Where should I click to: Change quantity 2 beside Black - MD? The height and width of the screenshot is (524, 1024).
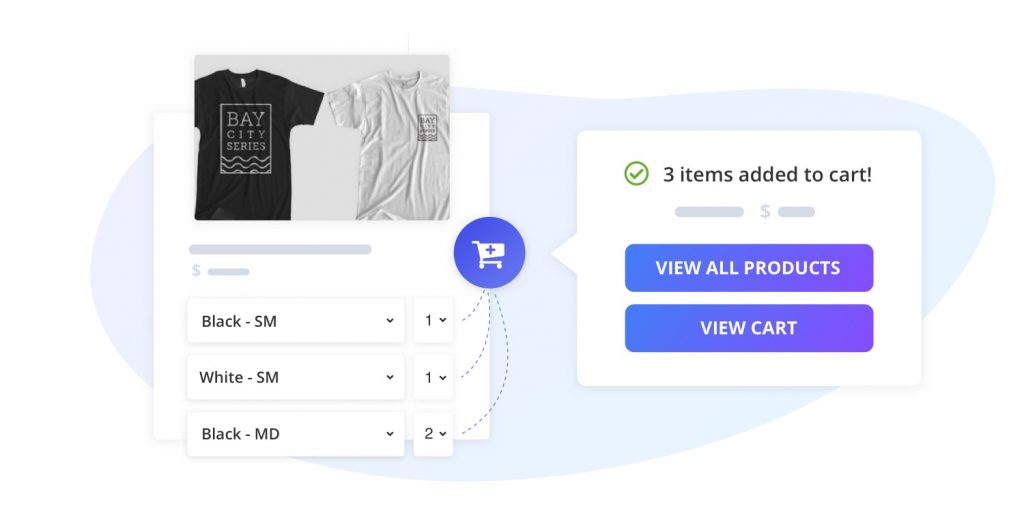point(434,434)
